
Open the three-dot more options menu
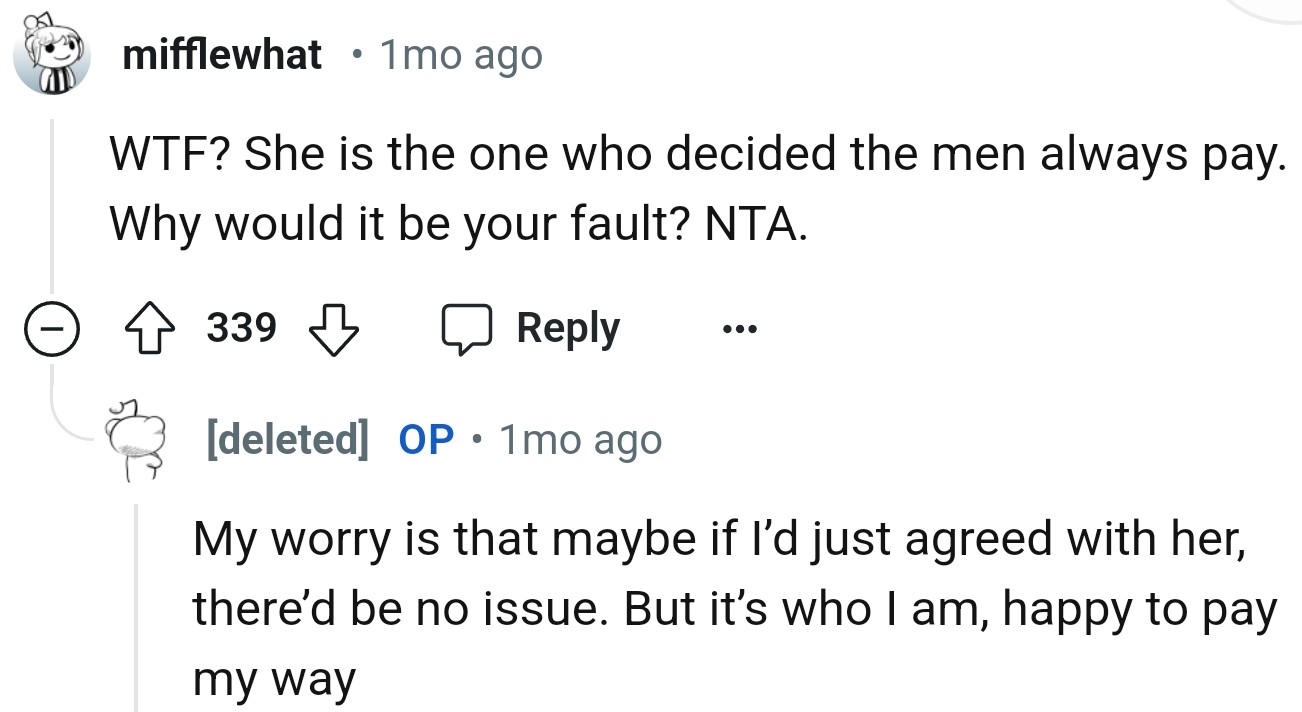pyautogui.click(x=741, y=329)
